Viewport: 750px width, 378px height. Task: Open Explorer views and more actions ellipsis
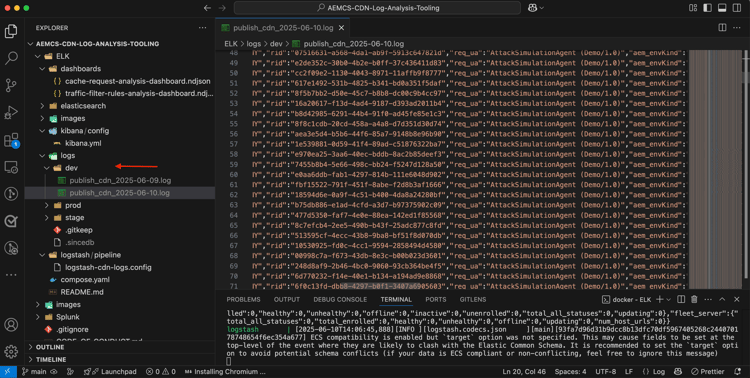point(203,28)
